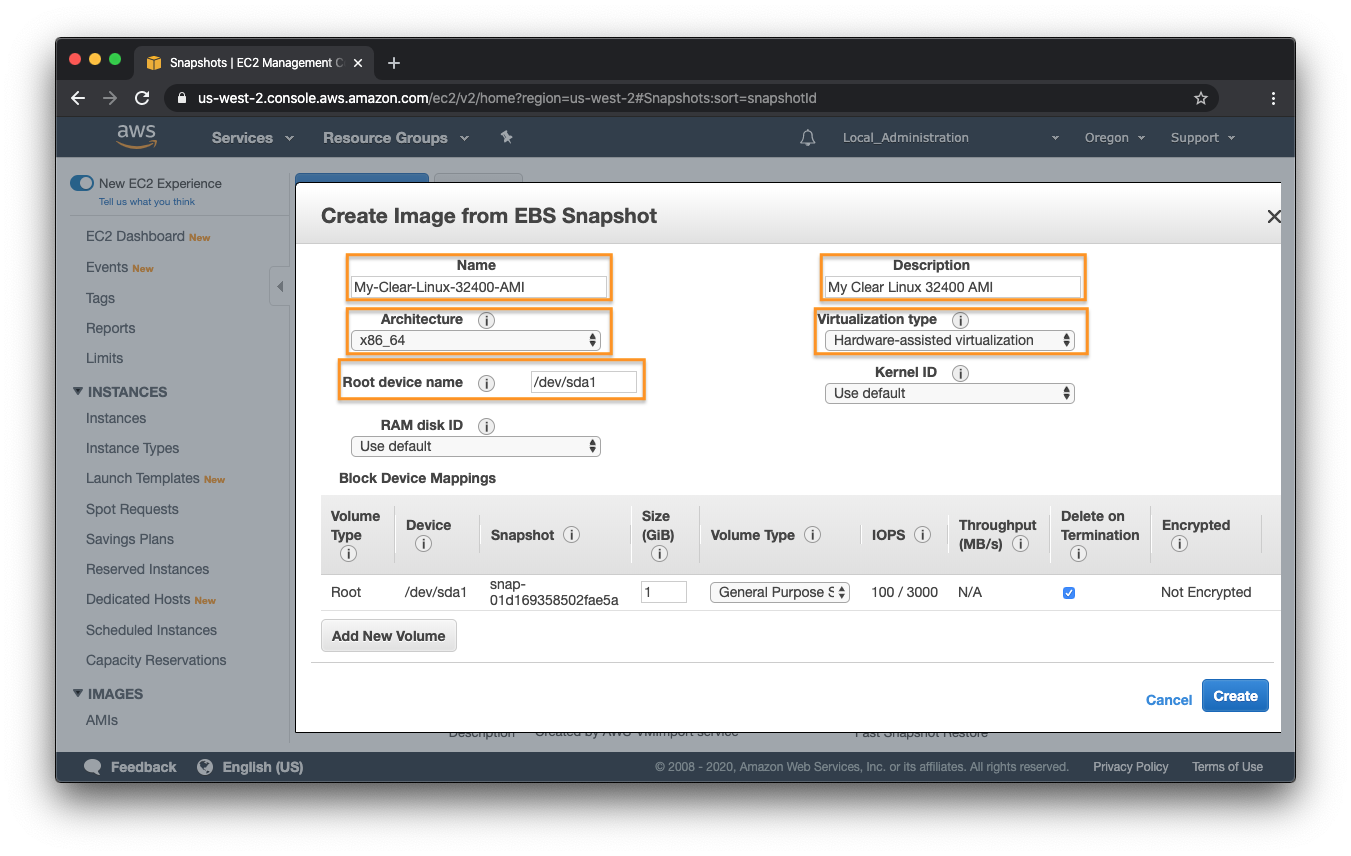Open the Local_Administration account menu
Viewport: 1351px width, 856px height.
[x=951, y=138]
